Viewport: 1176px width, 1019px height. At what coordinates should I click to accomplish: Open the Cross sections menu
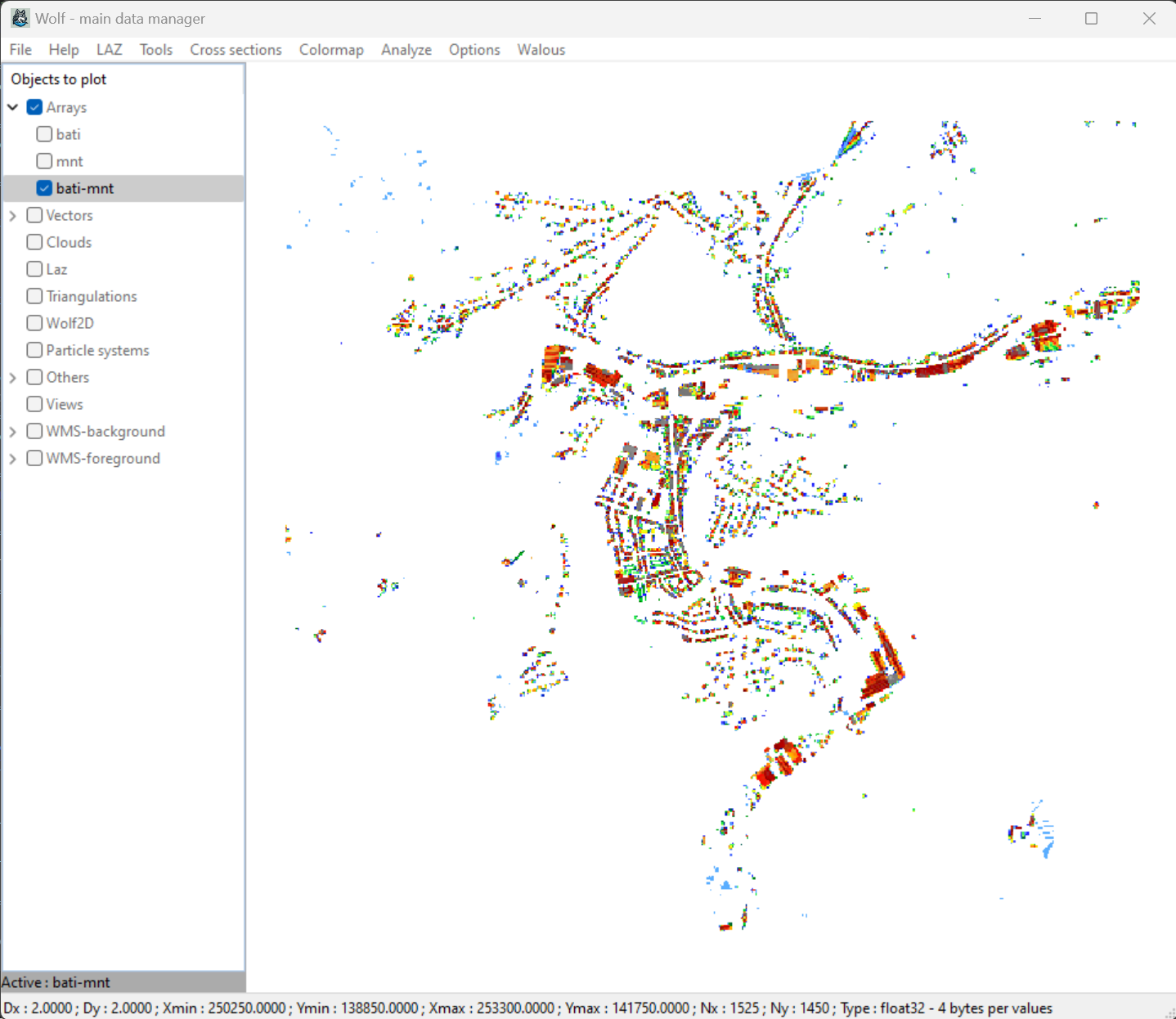236,50
